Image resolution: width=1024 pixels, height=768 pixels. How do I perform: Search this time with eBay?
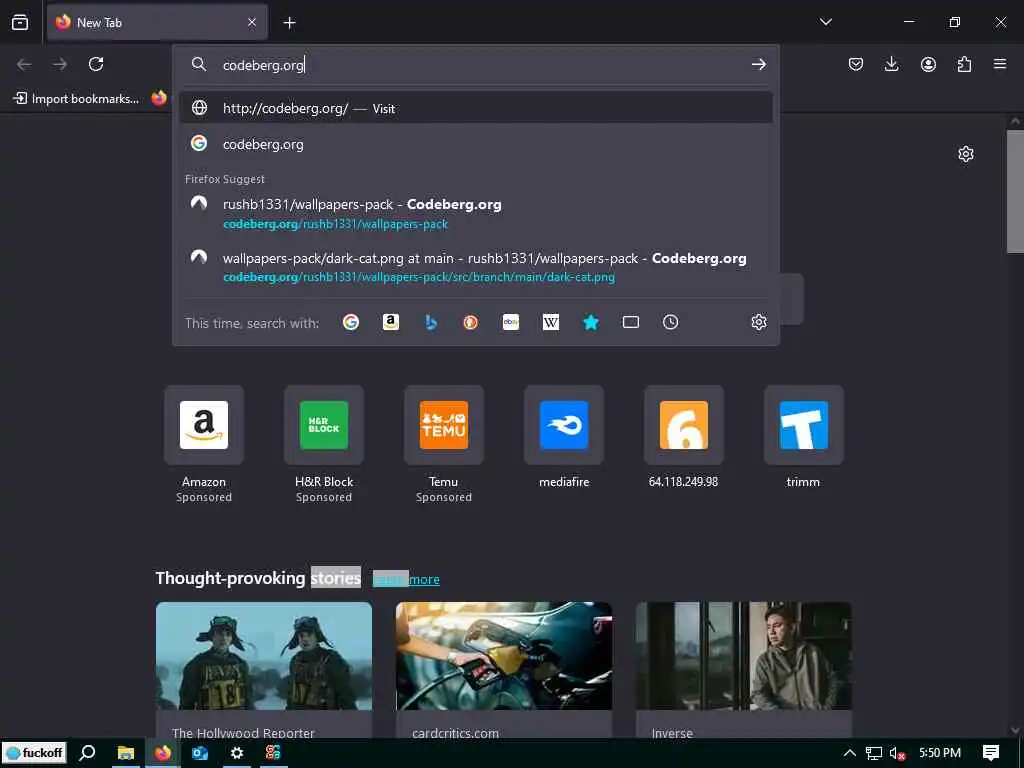pos(511,322)
